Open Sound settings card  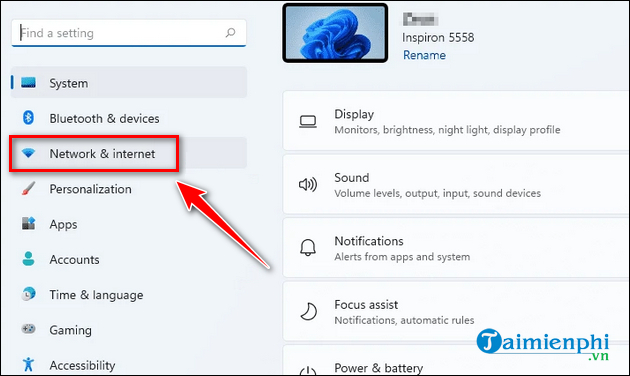click(456, 184)
